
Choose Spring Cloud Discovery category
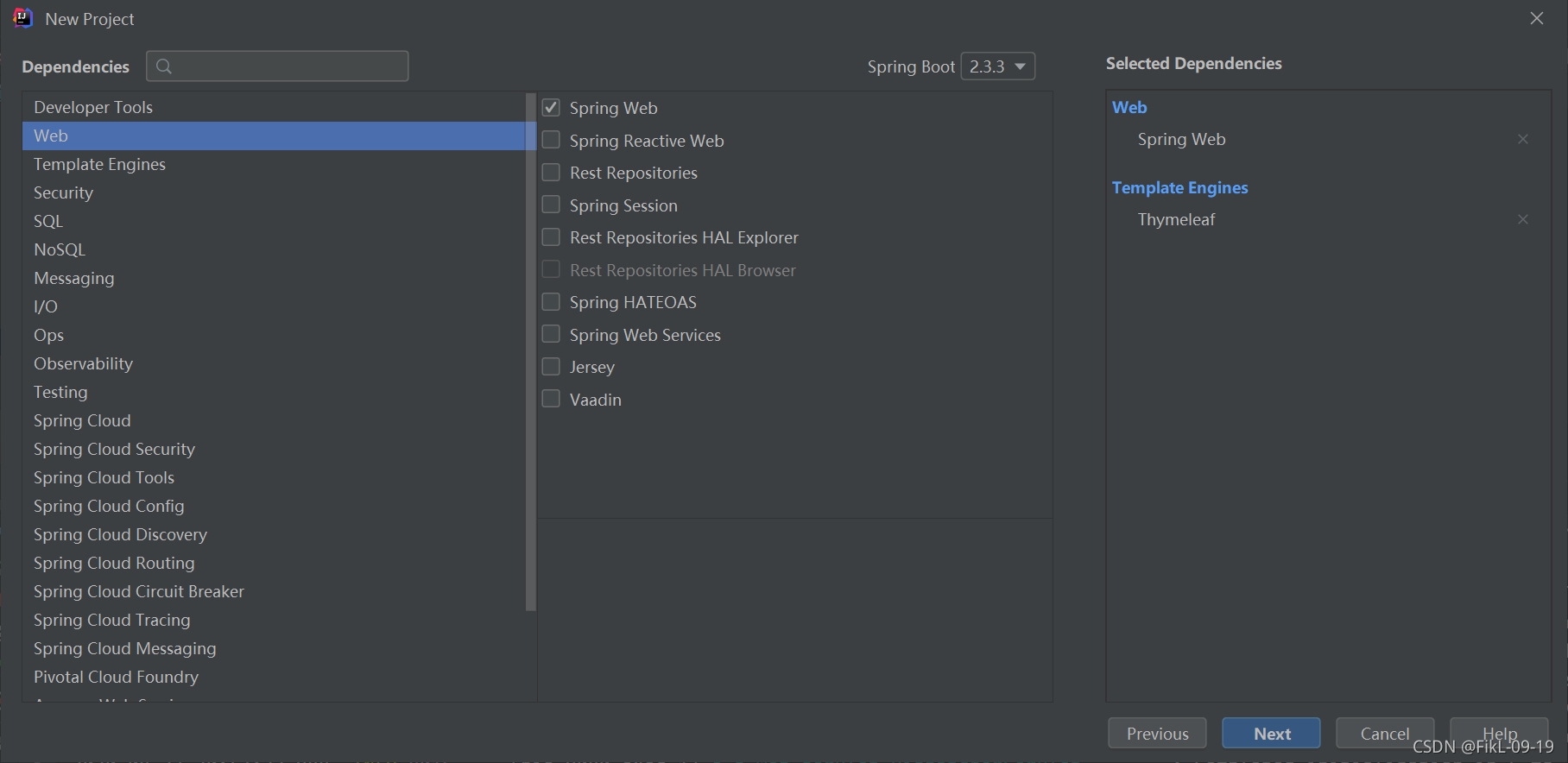click(x=274, y=534)
